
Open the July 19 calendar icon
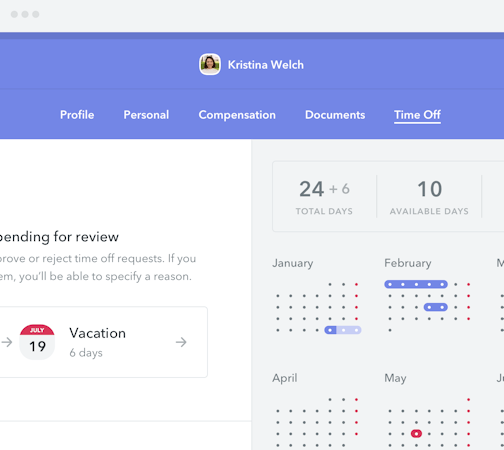37,342
